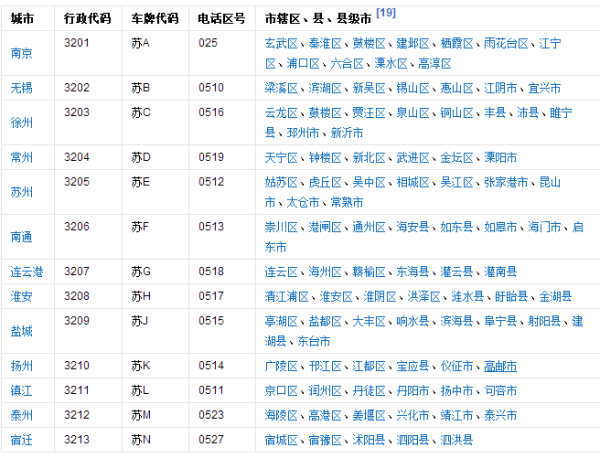Click the underlined 高邮市 link
Viewport: 600px width, 458px height.
[x=501, y=366]
